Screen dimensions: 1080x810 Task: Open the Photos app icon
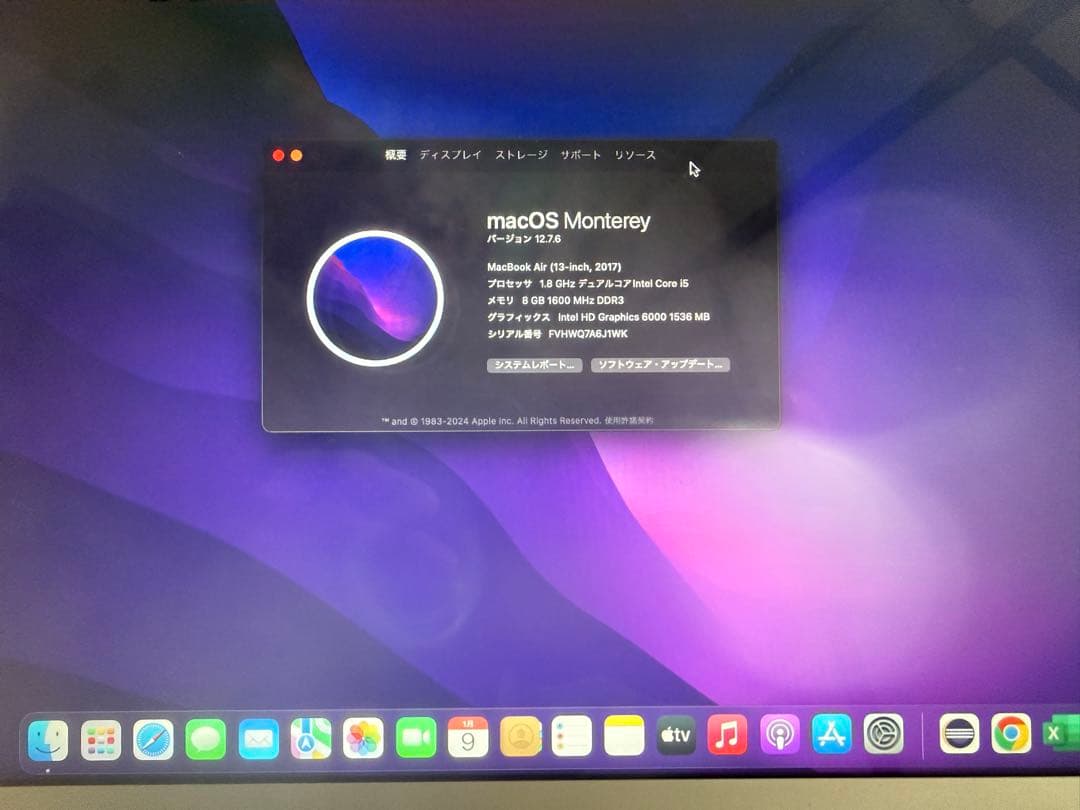[363, 738]
